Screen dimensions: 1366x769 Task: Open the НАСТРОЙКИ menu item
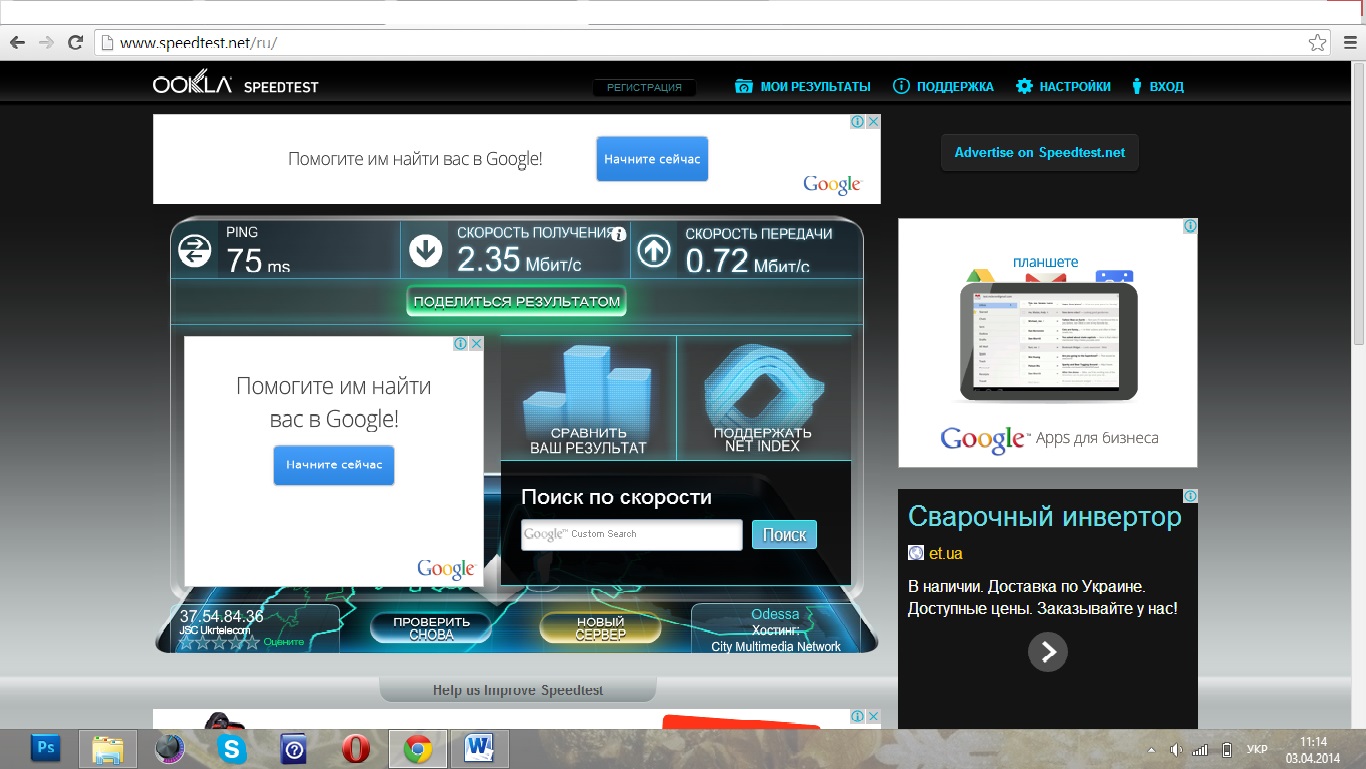point(1075,87)
